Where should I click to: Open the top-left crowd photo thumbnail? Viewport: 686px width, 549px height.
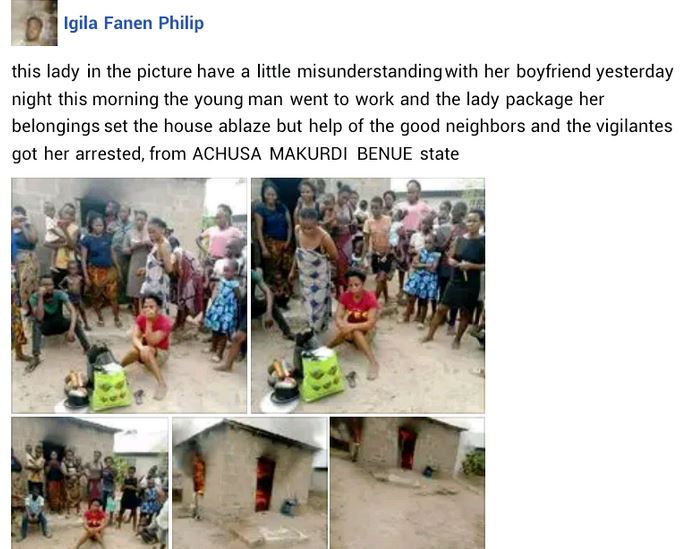129,295
